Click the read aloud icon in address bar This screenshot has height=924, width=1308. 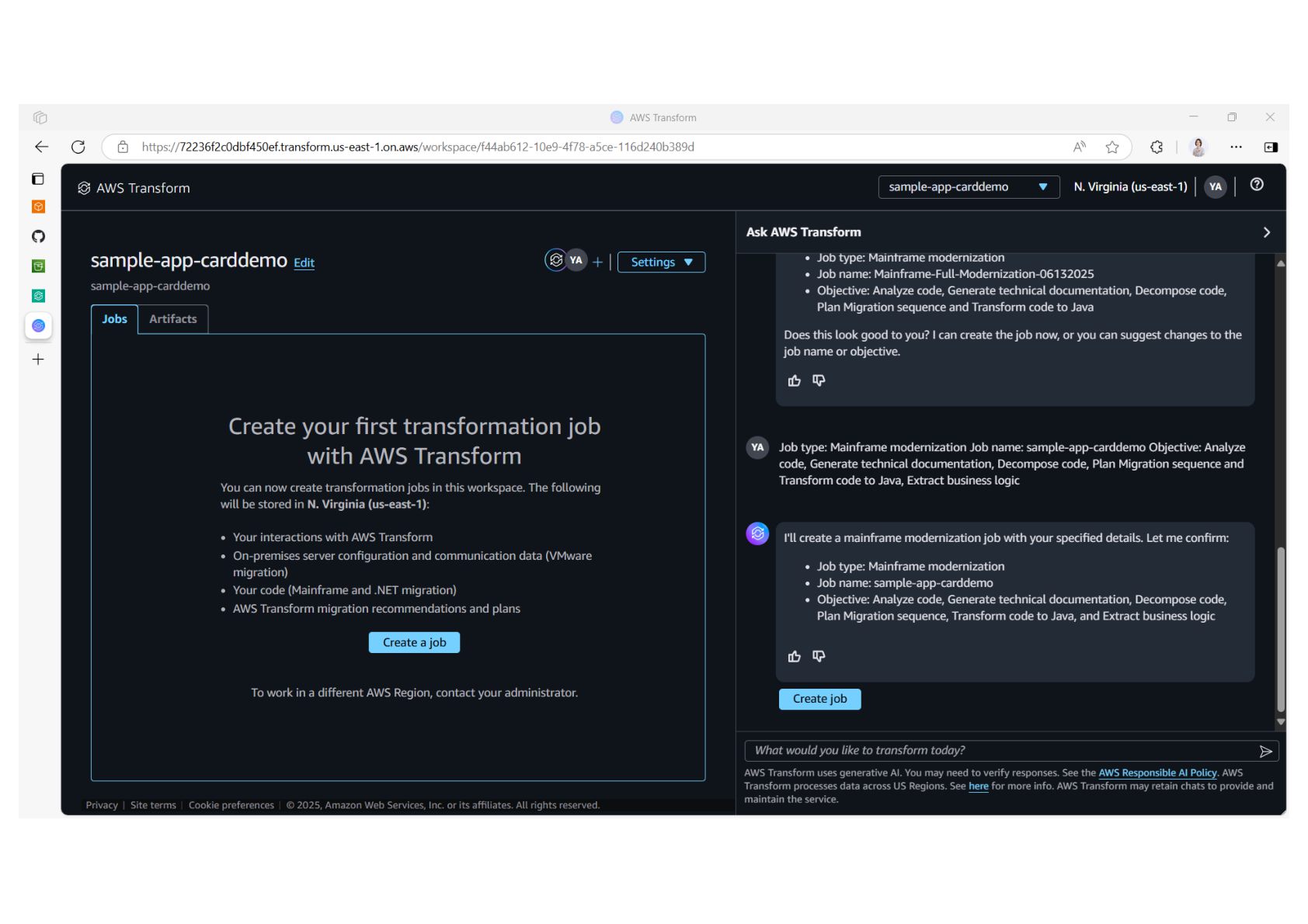point(1080,147)
